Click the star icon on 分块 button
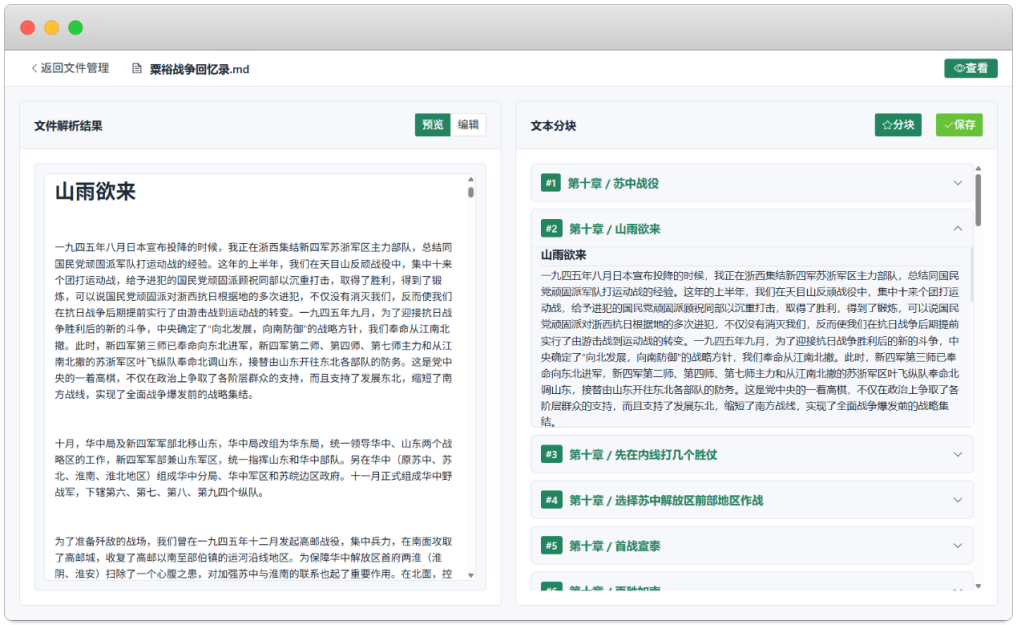The image size is (1017, 625). pyautogui.click(x=887, y=125)
